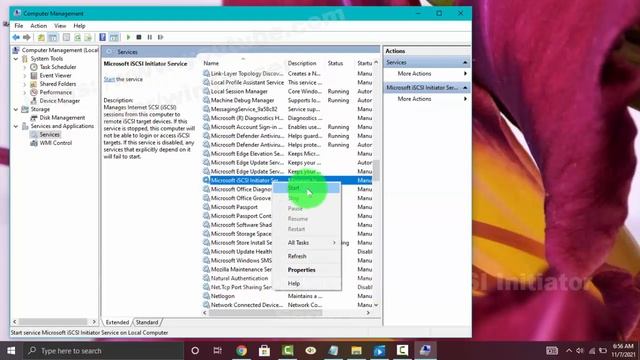Expand the Shared Folders node
Image resolution: width=640 pixels, height=360 pixels.
pos(24,84)
